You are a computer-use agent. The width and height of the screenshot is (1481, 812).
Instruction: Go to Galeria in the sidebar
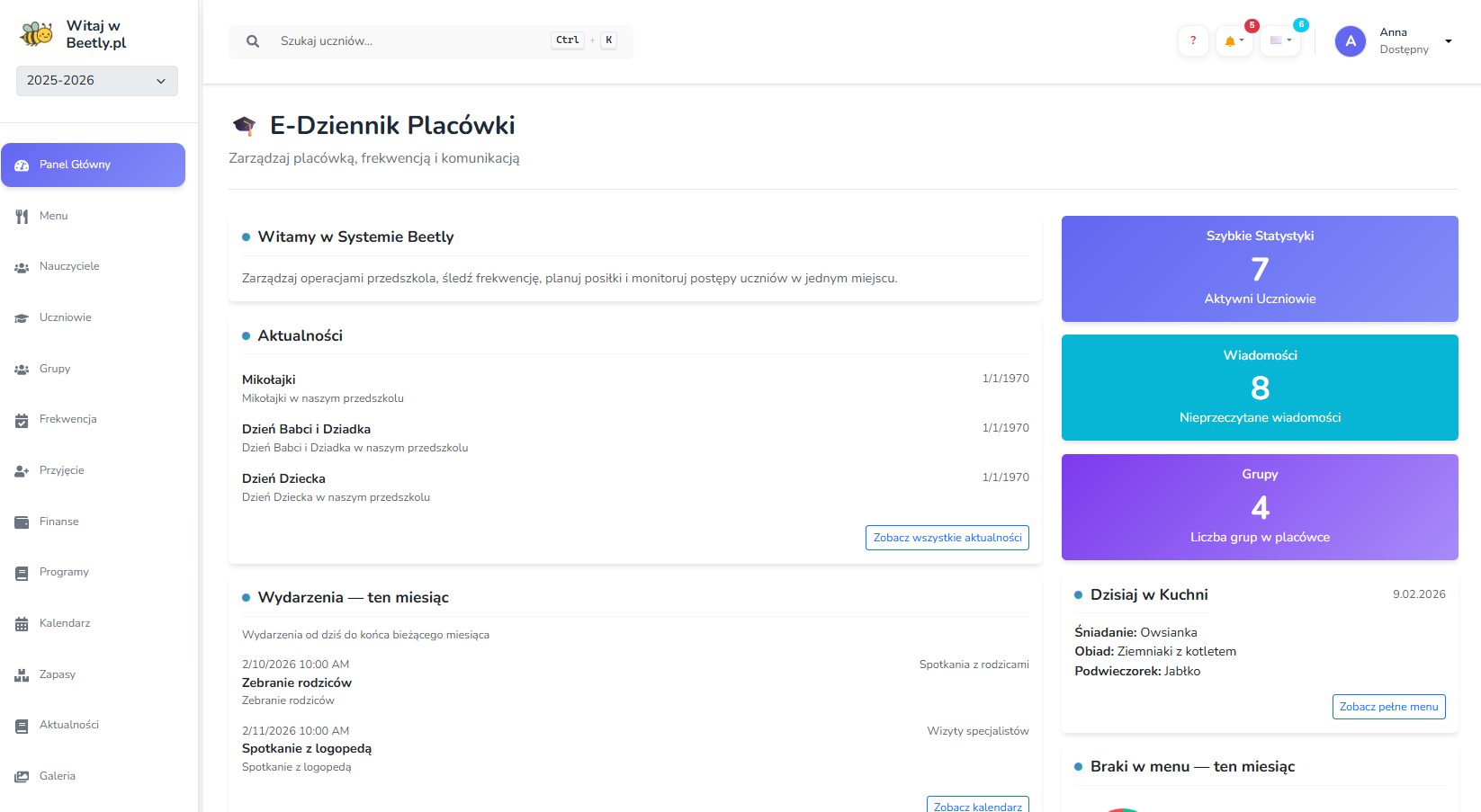click(x=57, y=776)
